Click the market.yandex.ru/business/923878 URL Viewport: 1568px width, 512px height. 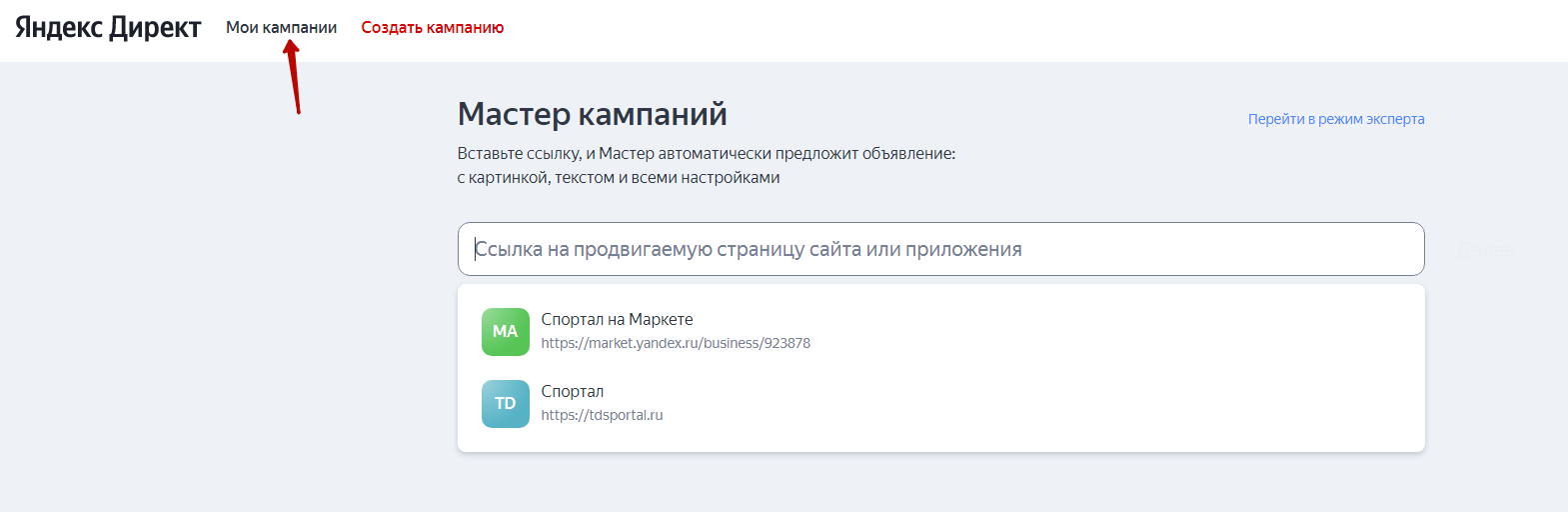(x=676, y=343)
